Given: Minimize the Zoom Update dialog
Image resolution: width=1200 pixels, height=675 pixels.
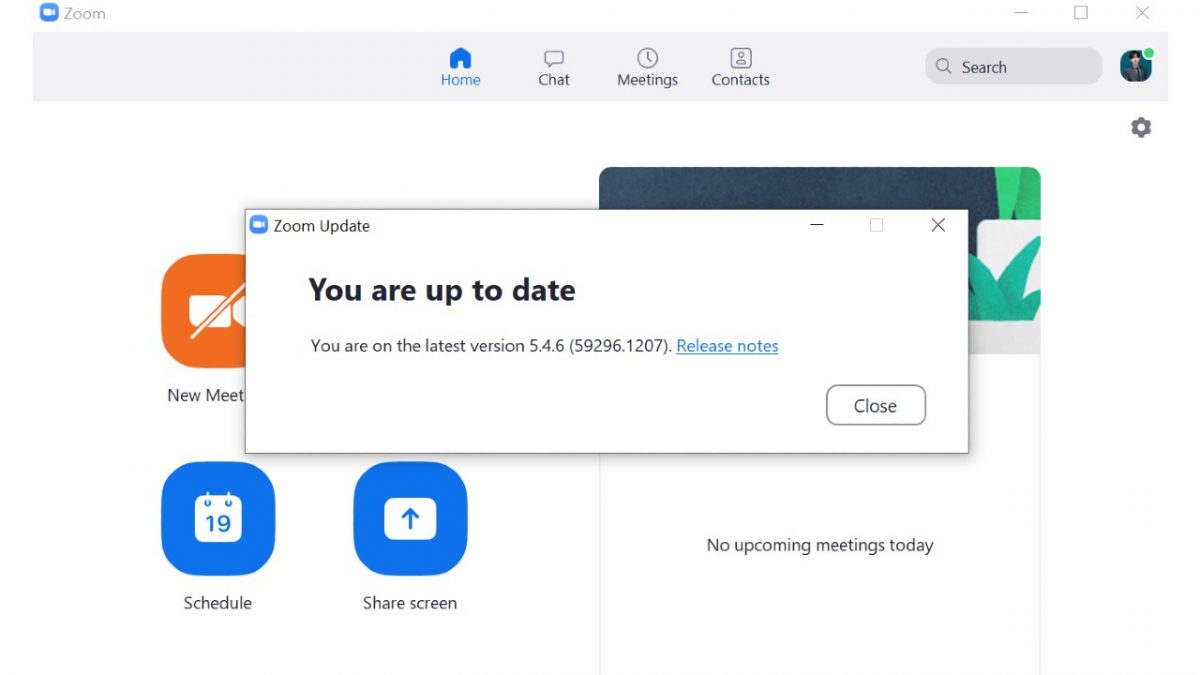Looking at the screenshot, I should pos(817,225).
